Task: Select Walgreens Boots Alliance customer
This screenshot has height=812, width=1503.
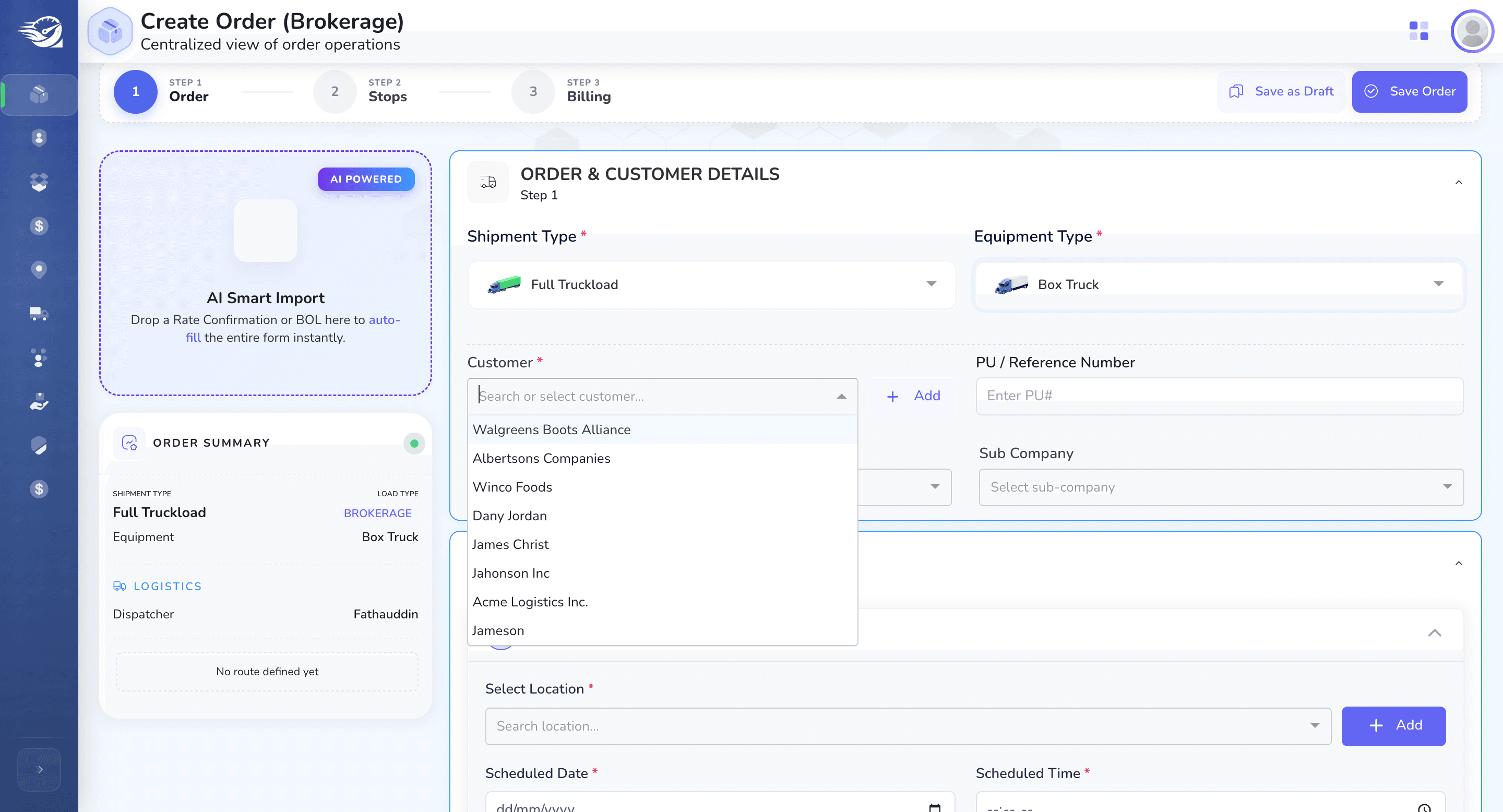Action: pyautogui.click(x=662, y=430)
